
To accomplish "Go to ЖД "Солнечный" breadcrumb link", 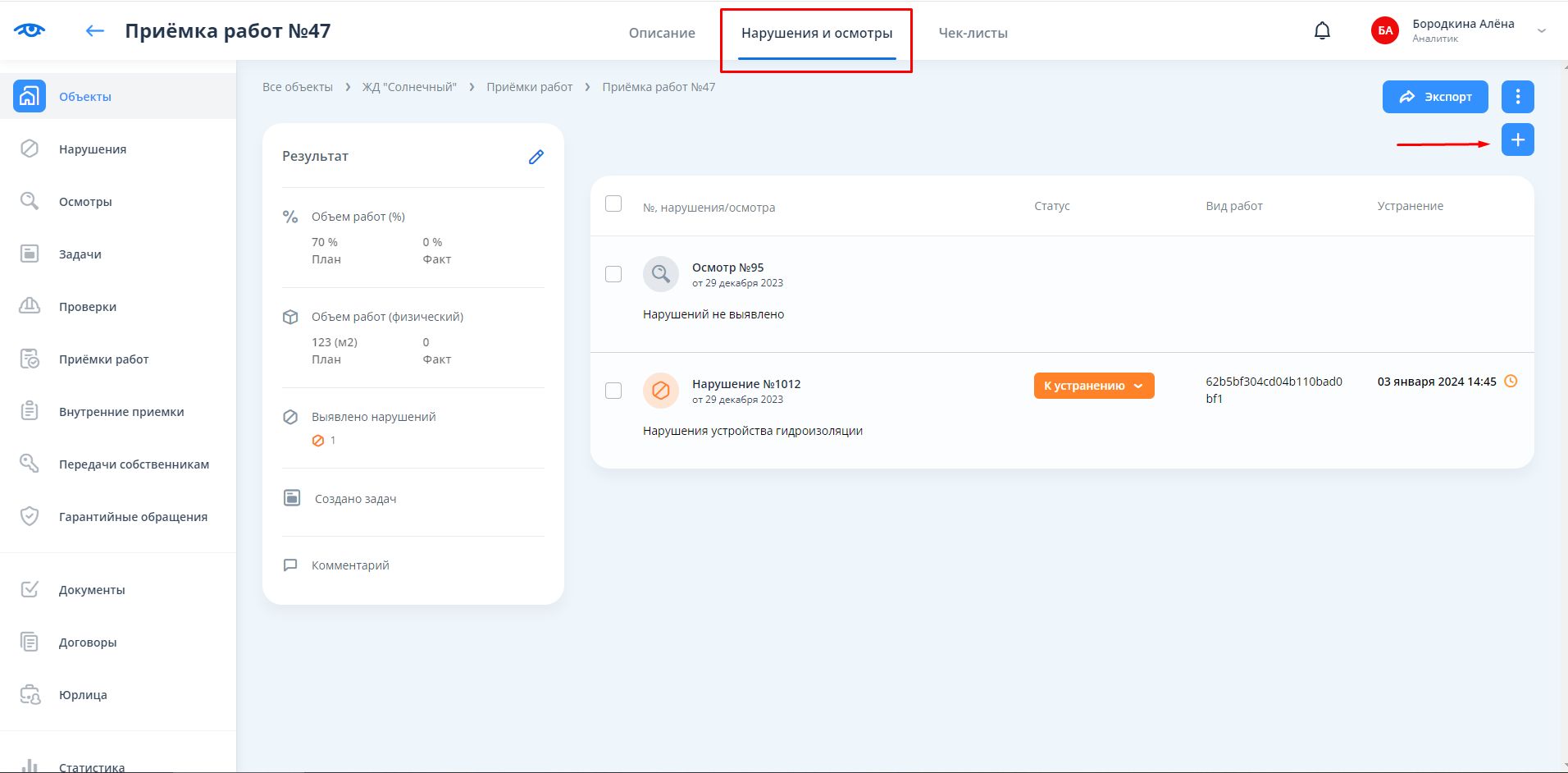I will coord(409,87).
